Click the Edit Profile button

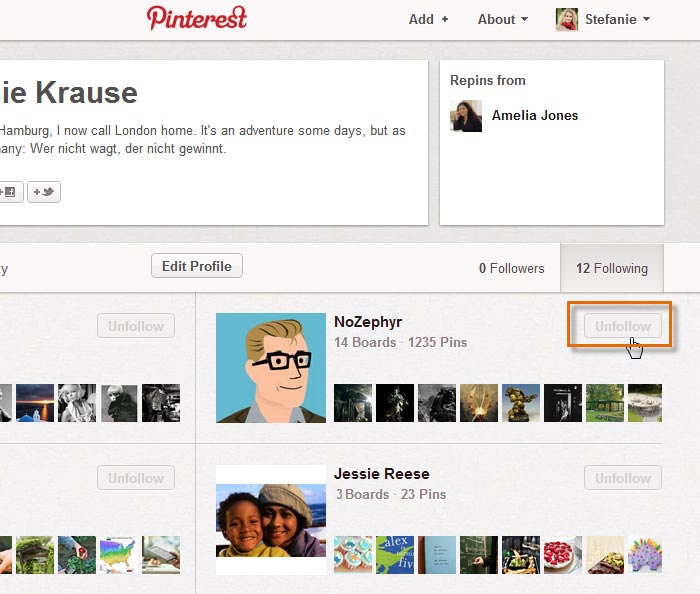tap(197, 266)
